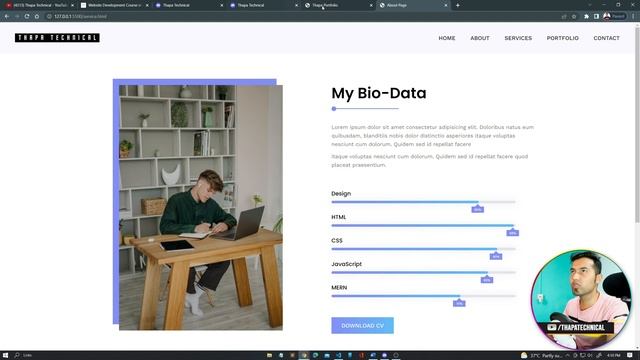Click the Thapa Technical logo
Image resolution: width=640 pixels, height=360 pixels.
(x=57, y=38)
